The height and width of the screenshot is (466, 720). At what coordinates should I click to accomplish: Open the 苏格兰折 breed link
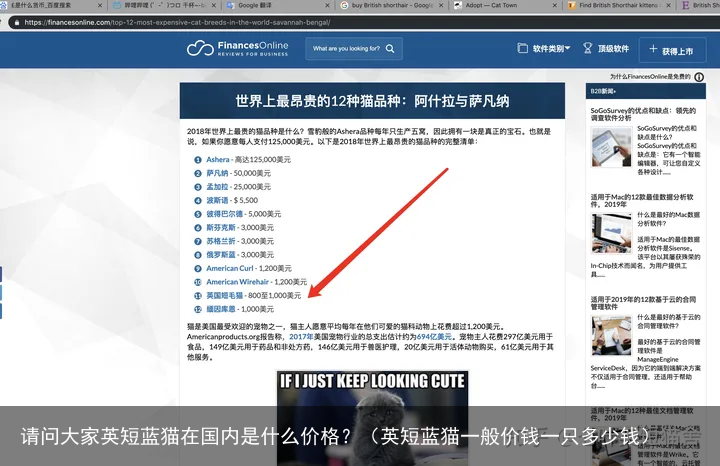click(221, 241)
